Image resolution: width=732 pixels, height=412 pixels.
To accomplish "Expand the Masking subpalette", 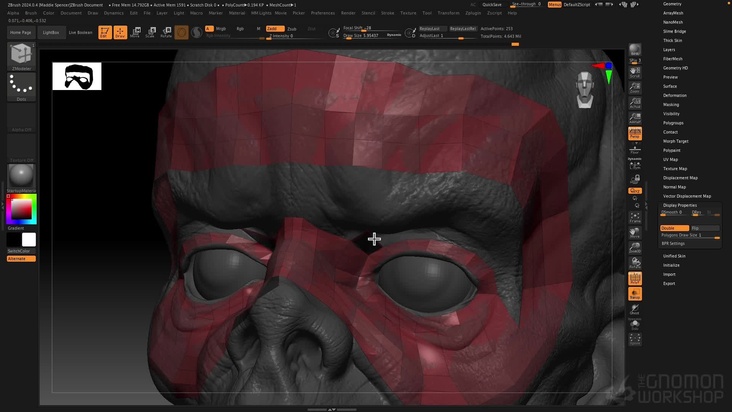I will pos(671,105).
